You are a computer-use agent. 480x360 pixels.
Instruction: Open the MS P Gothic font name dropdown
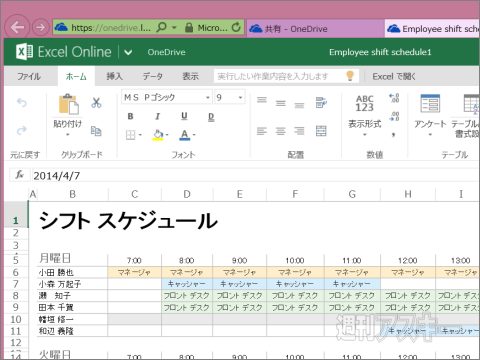click(208, 97)
